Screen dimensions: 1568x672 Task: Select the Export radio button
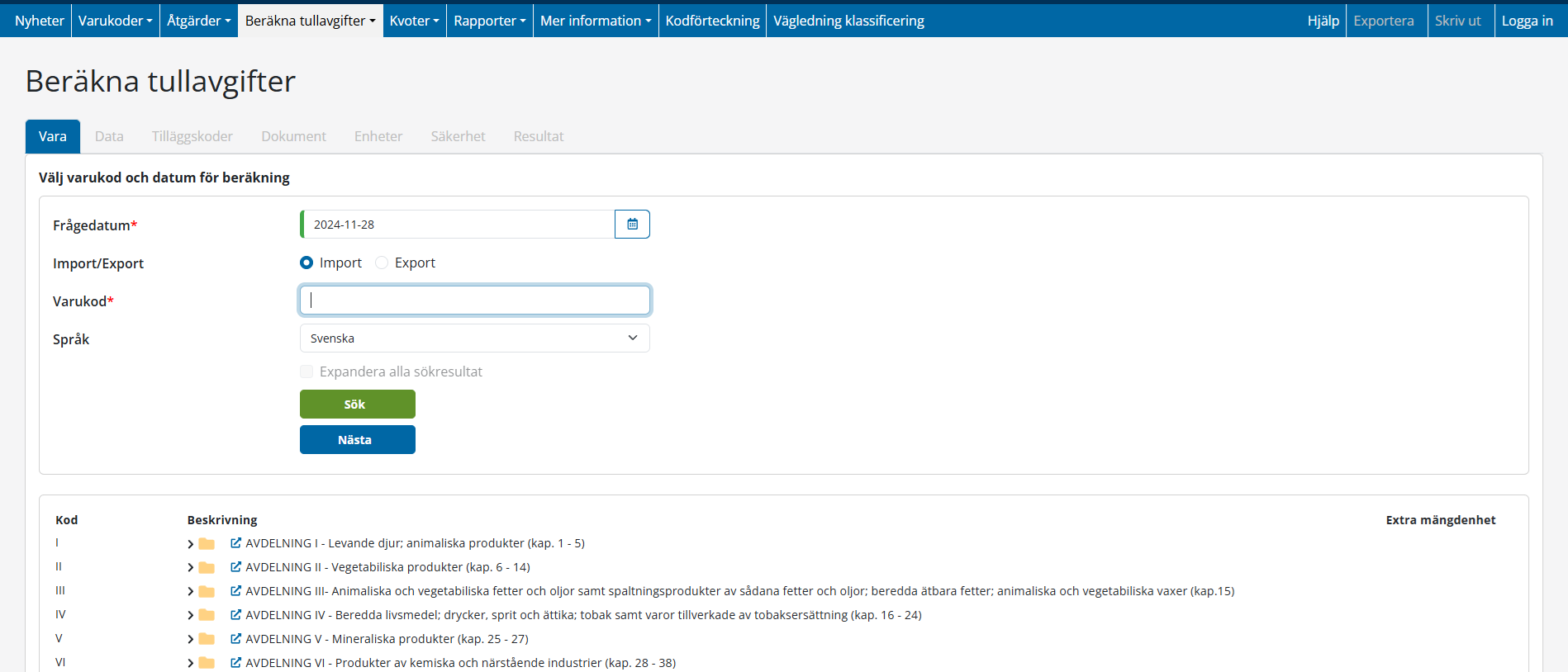pyautogui.click(x=382, y=263)
